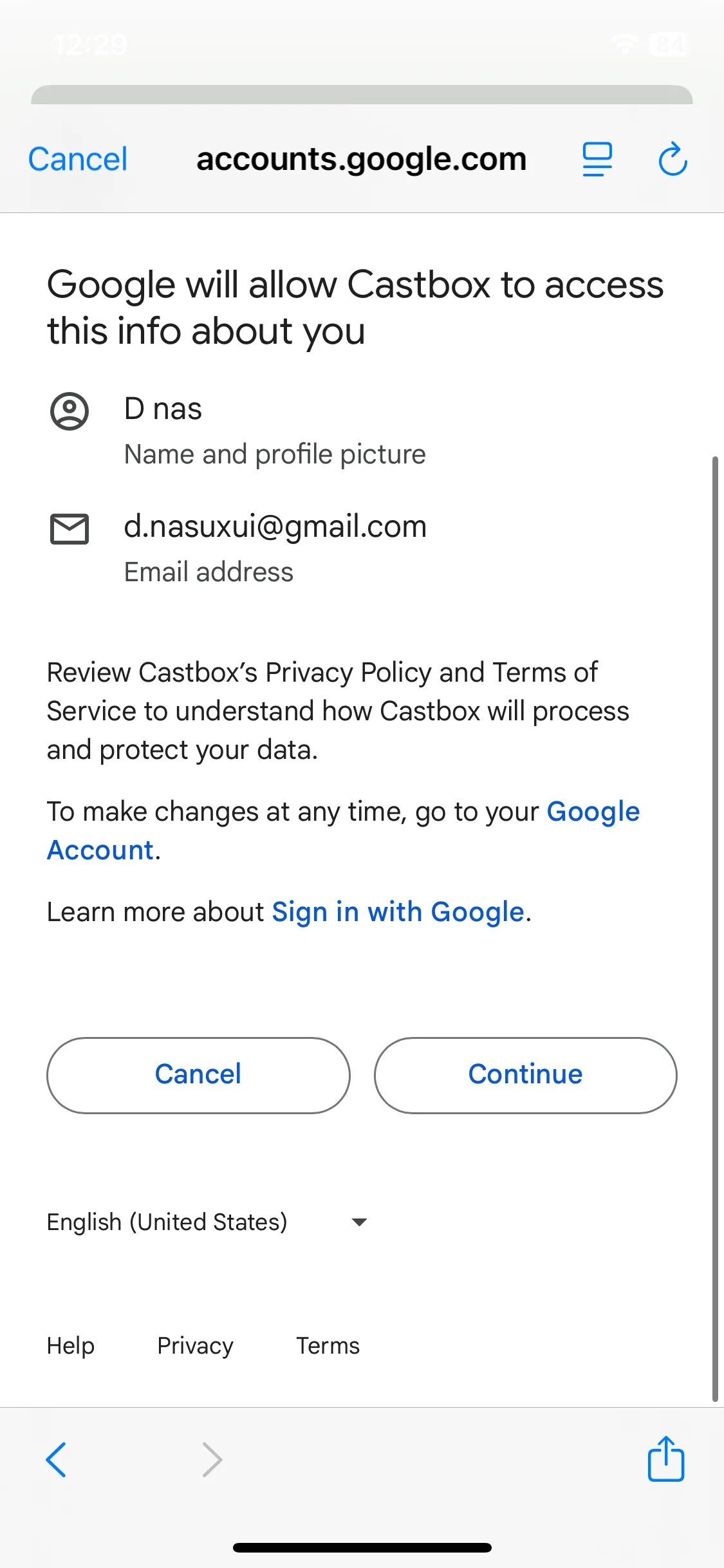The width and height of the screenshot is (724, 1568).
Task: Reload the page with the refresh icon
Action: click(x=673, y=159)
